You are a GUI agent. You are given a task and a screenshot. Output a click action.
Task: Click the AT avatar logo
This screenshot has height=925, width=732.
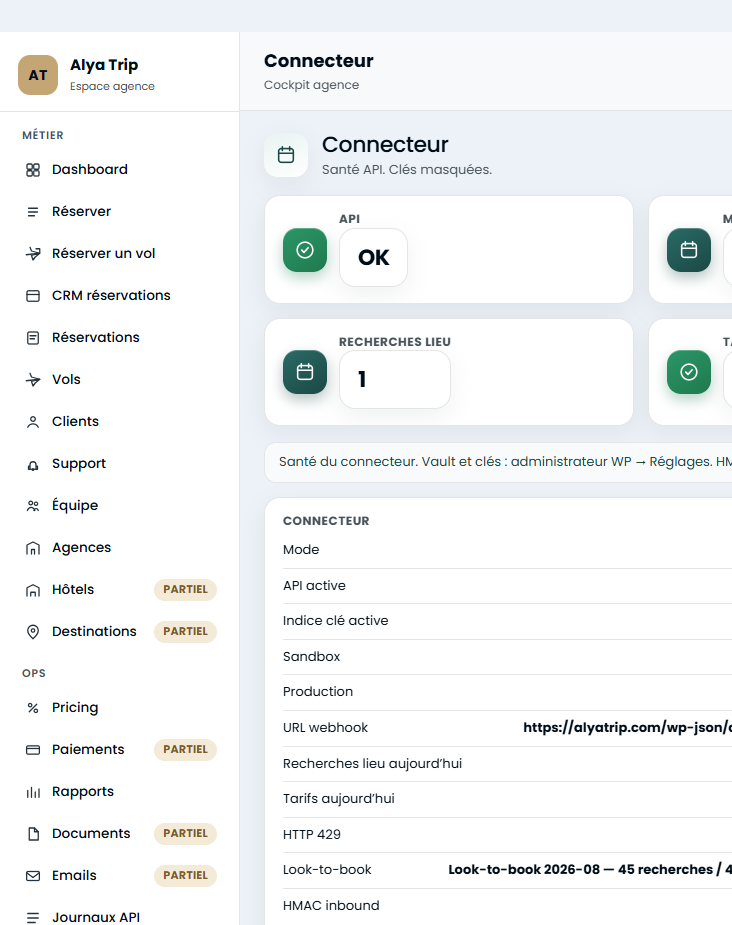point(38,75)
